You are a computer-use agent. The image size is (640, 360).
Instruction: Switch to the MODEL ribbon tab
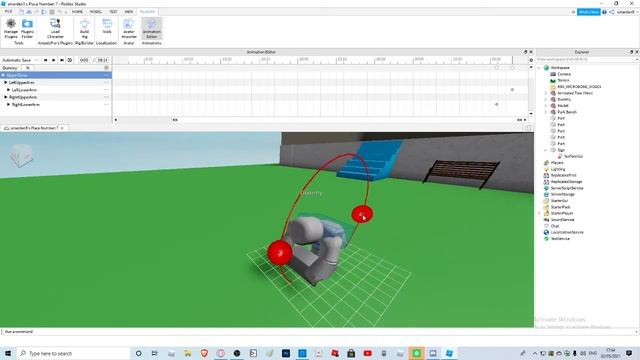point(96,12)
